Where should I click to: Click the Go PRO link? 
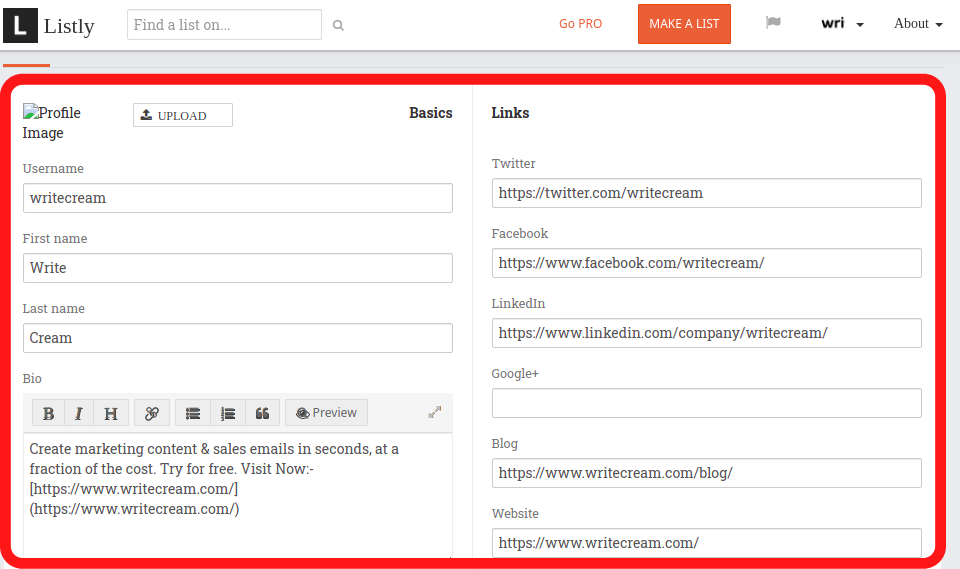tap(580, 23)
